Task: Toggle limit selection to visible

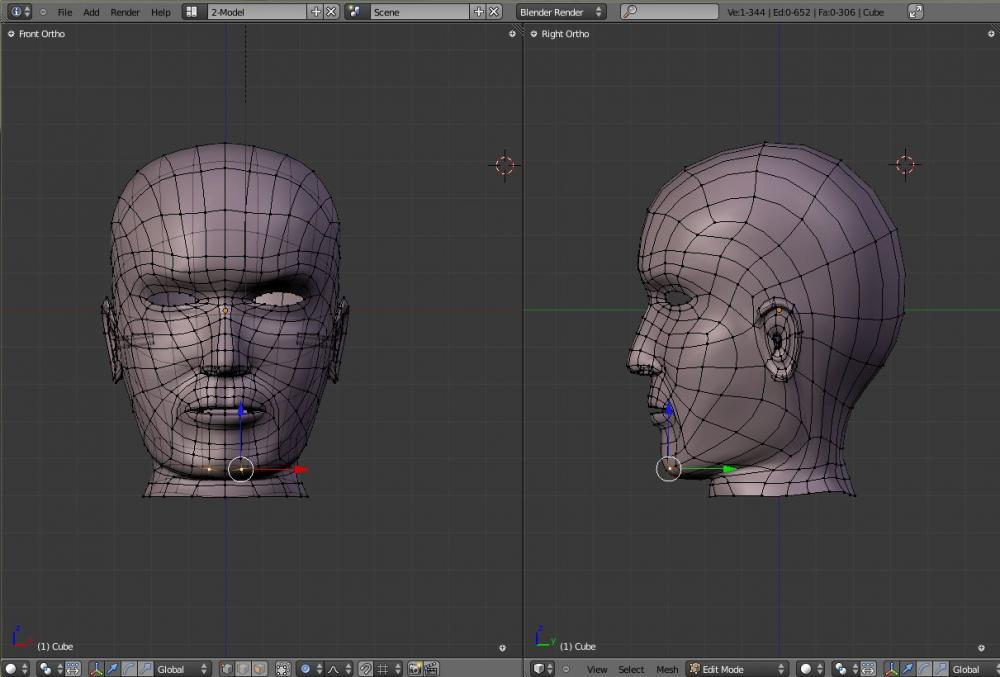Action: click(x=283, y=669)
